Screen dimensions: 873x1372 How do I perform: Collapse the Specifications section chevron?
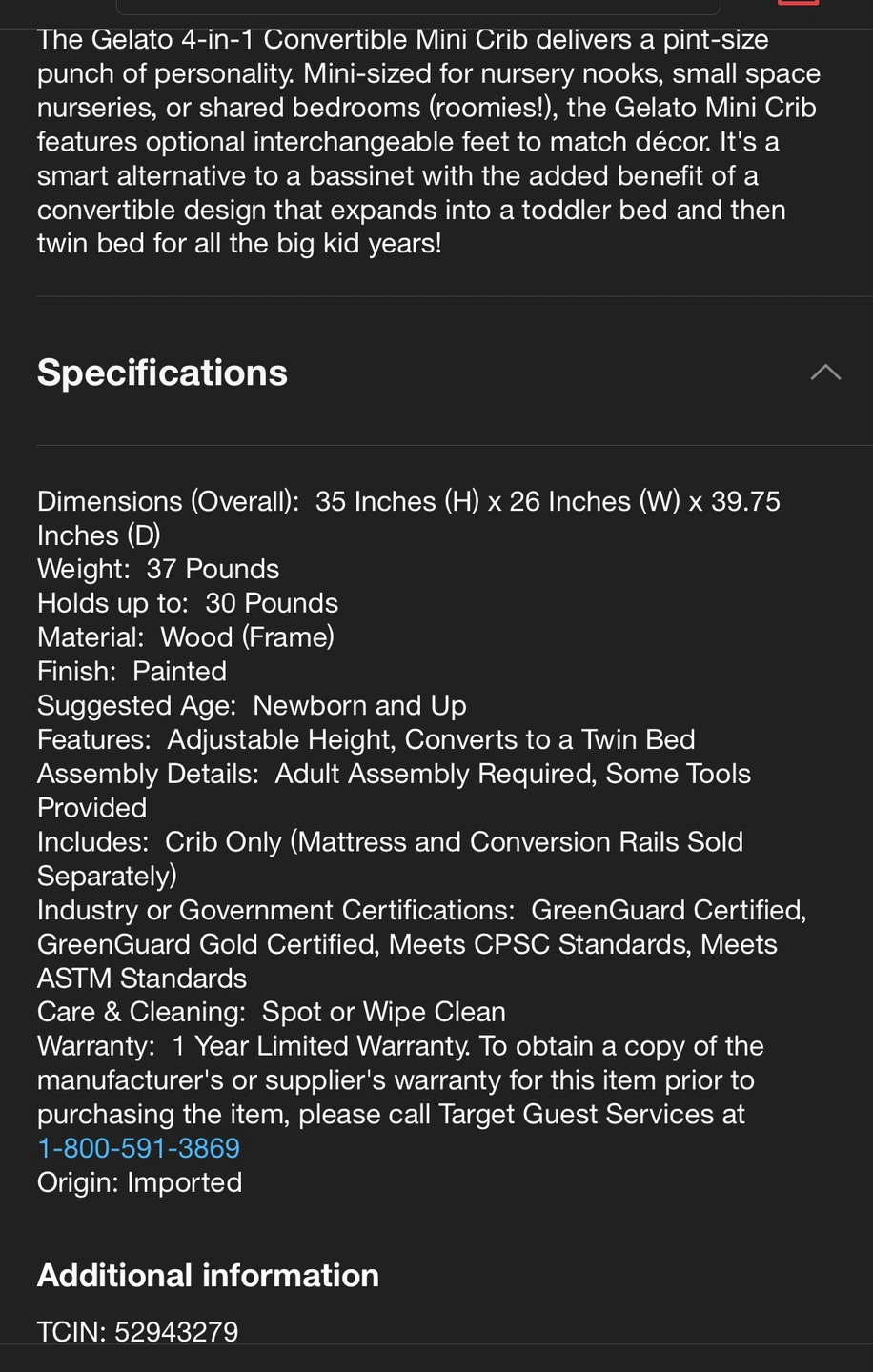click(825, 373)
